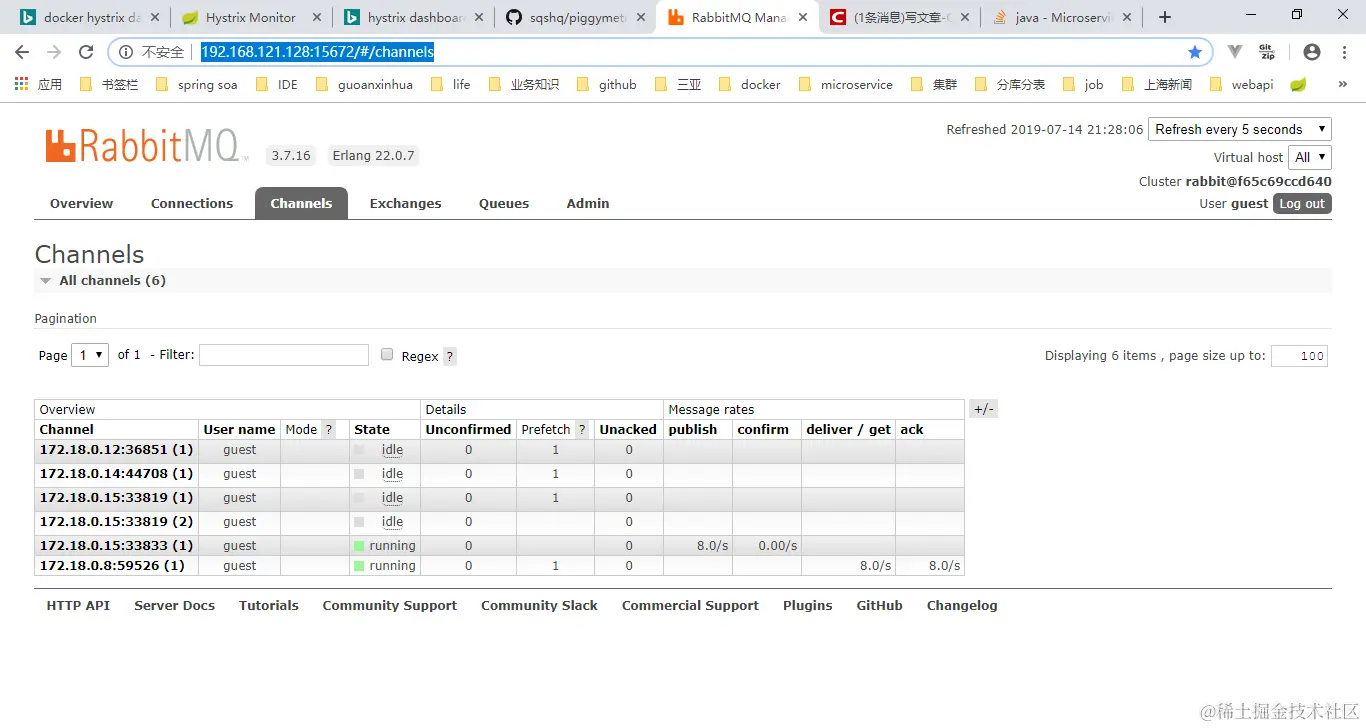
Task: Bookmark this page with the star icon
Action: click(x=1194, y=52)
